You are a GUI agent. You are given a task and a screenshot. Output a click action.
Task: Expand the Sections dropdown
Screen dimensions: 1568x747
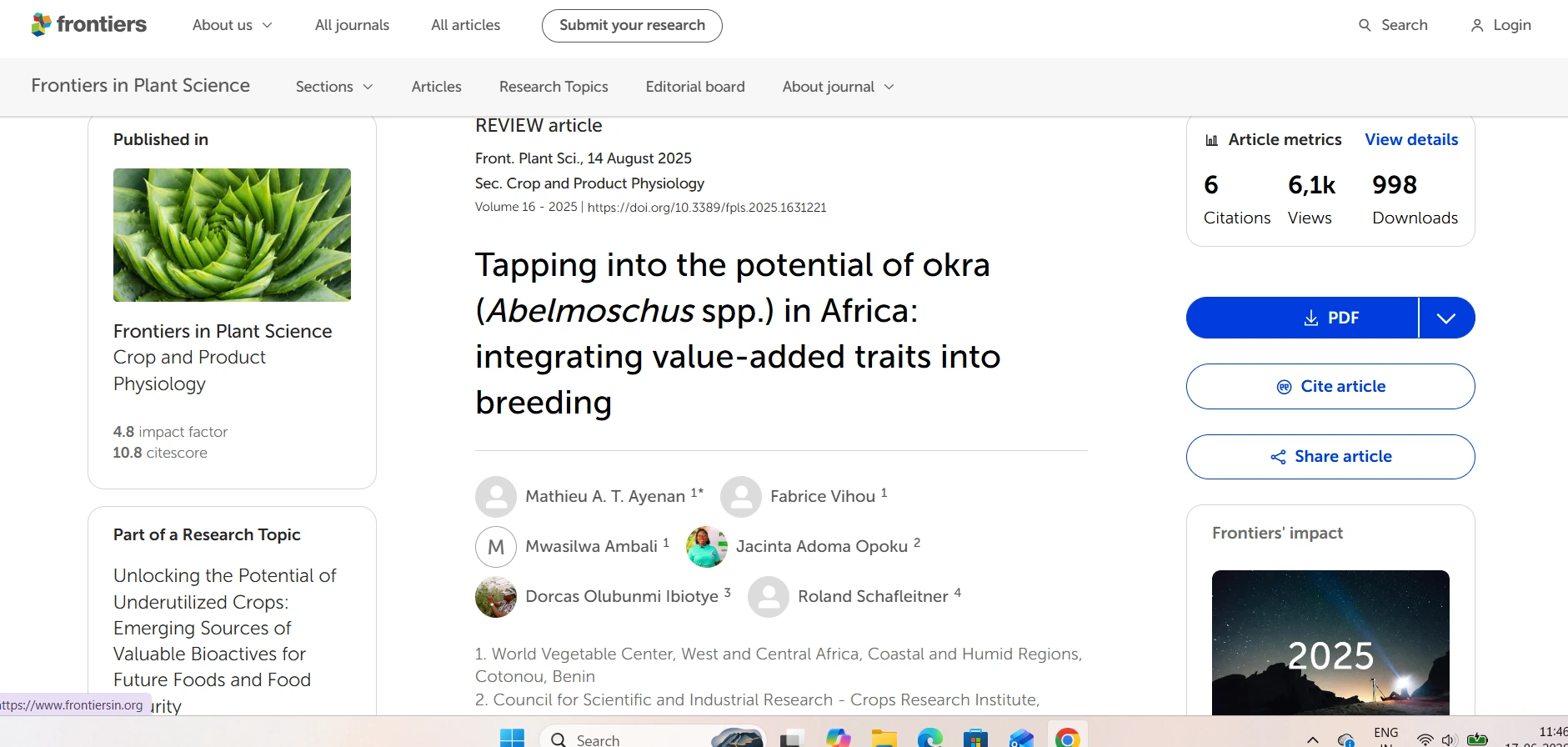pyautogui.click(x=334, y=87)
